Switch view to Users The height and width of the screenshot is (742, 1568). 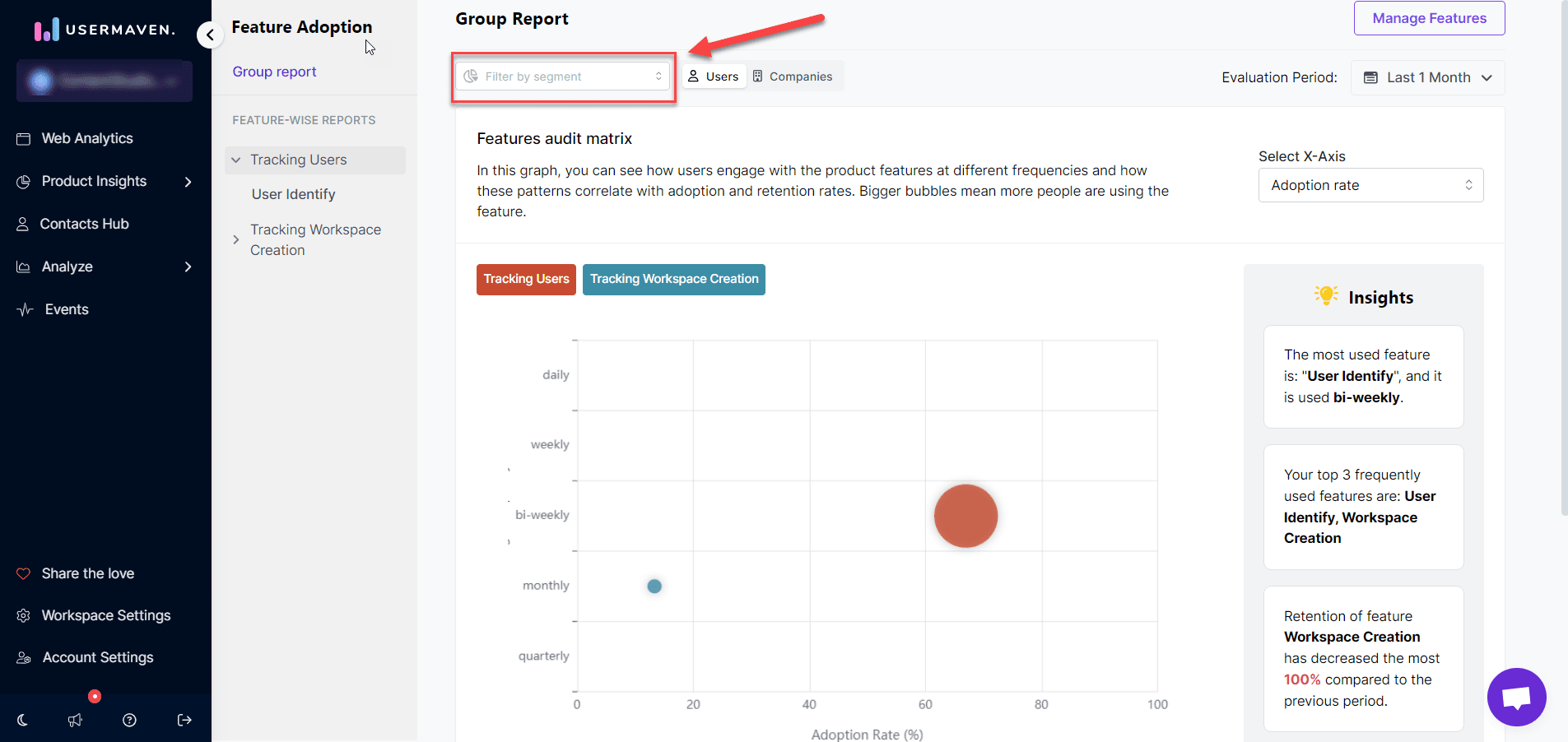coord(714,77)
